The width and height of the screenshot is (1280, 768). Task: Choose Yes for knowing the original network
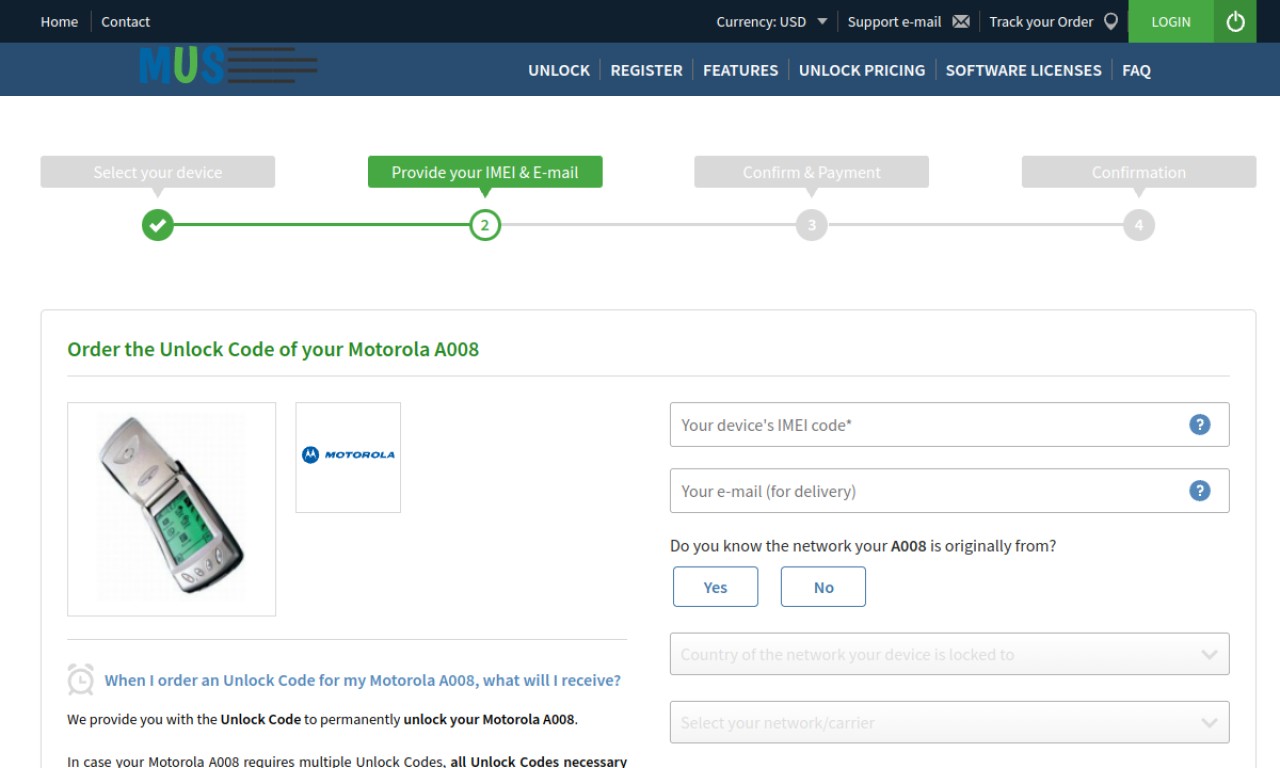715,587
